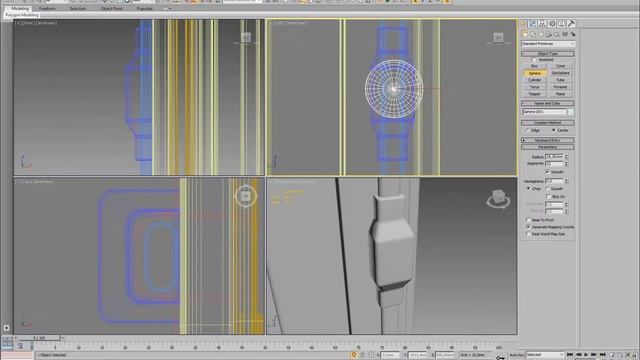Open the Hierarchy command panel tab
This screenshot has width=640, height=360.
542,24
